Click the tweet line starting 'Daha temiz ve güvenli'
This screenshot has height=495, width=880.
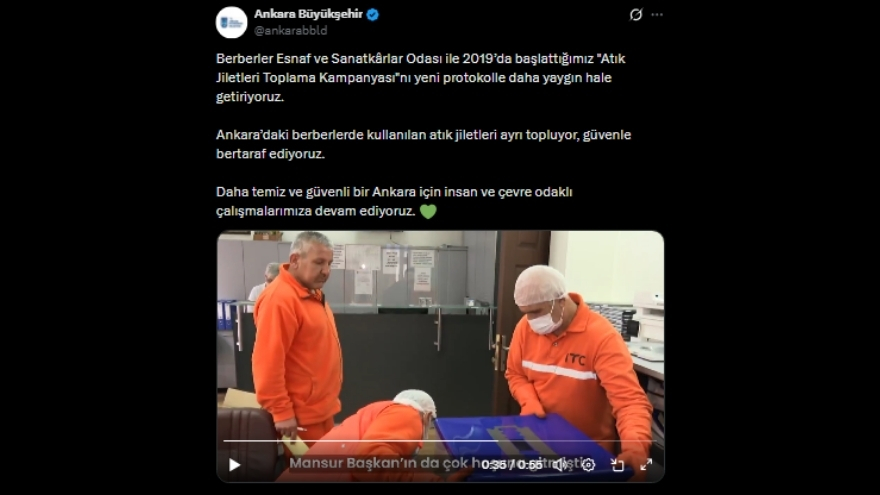(x=394, y=201)
